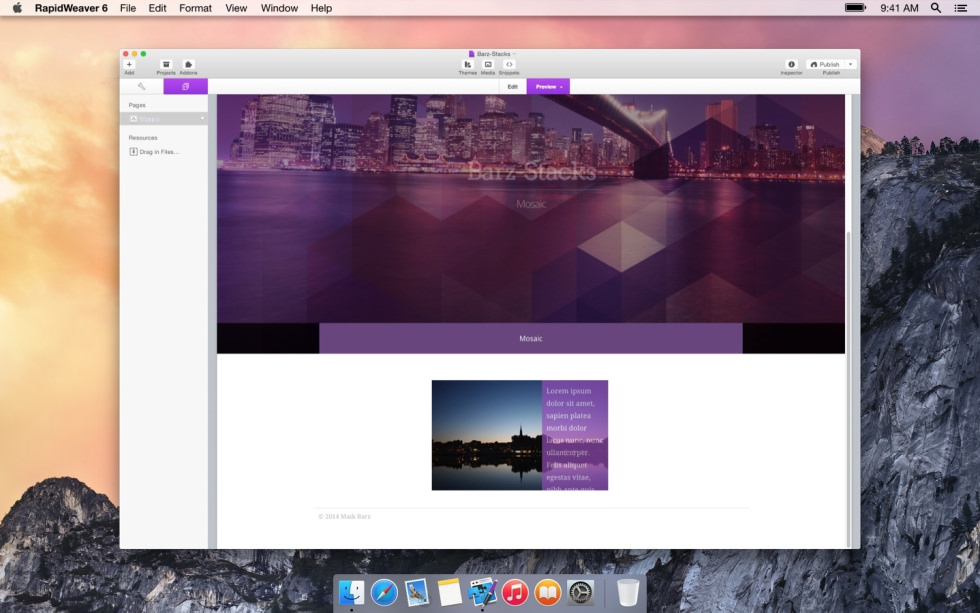Viewport: 980px width, 613px height.
Task: Open the Themes browser icon
Action: [x=468, y=64]
